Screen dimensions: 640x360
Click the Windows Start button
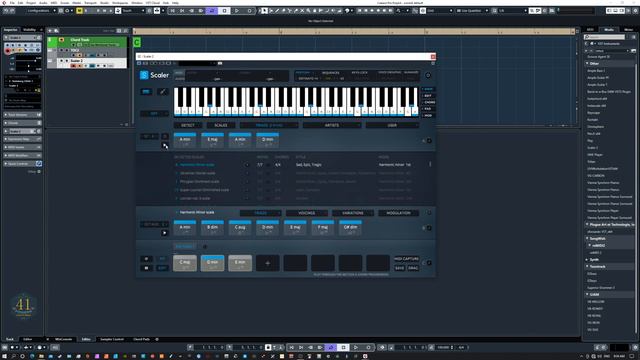[4, 356]
